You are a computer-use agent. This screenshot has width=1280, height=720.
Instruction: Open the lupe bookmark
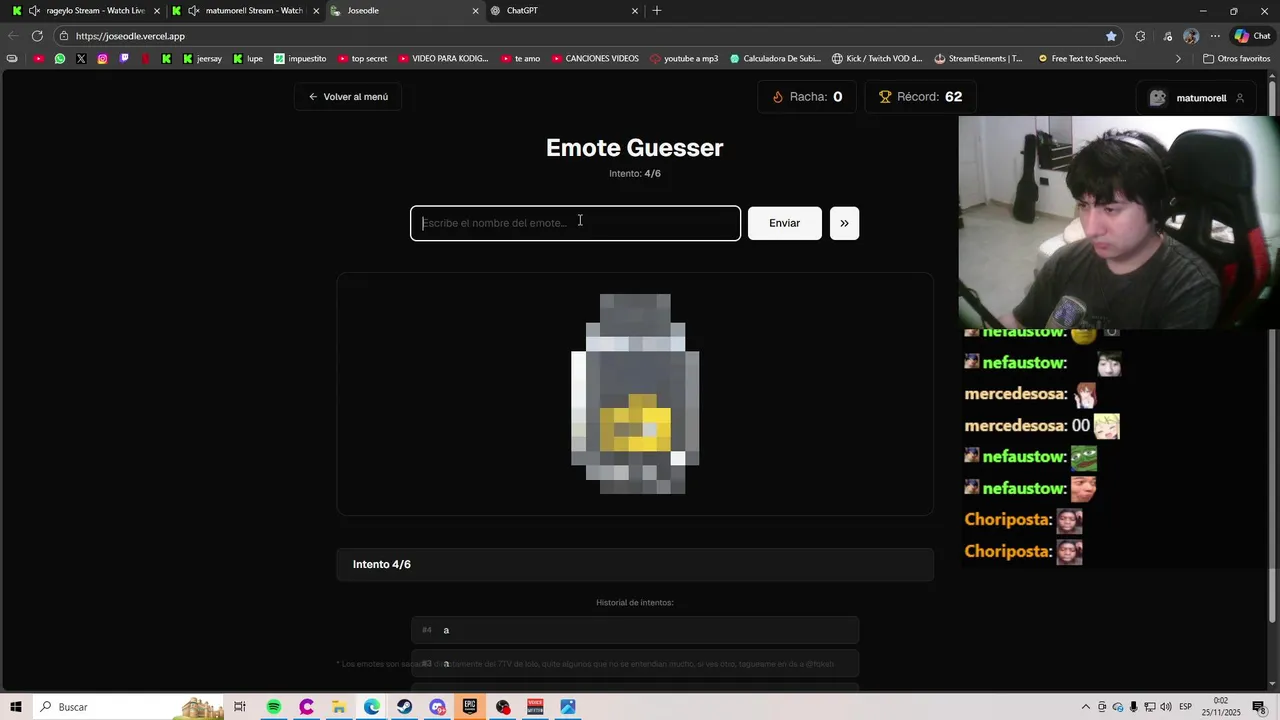point(248,58)
